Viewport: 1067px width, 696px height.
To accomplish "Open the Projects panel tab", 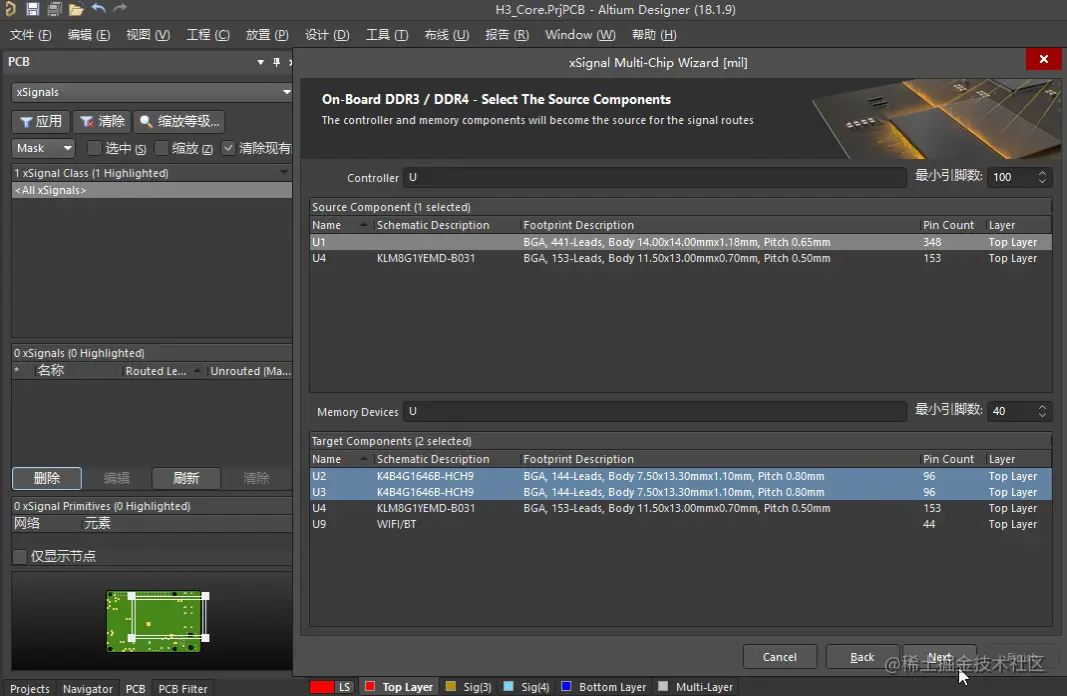I will coord(30,689).
